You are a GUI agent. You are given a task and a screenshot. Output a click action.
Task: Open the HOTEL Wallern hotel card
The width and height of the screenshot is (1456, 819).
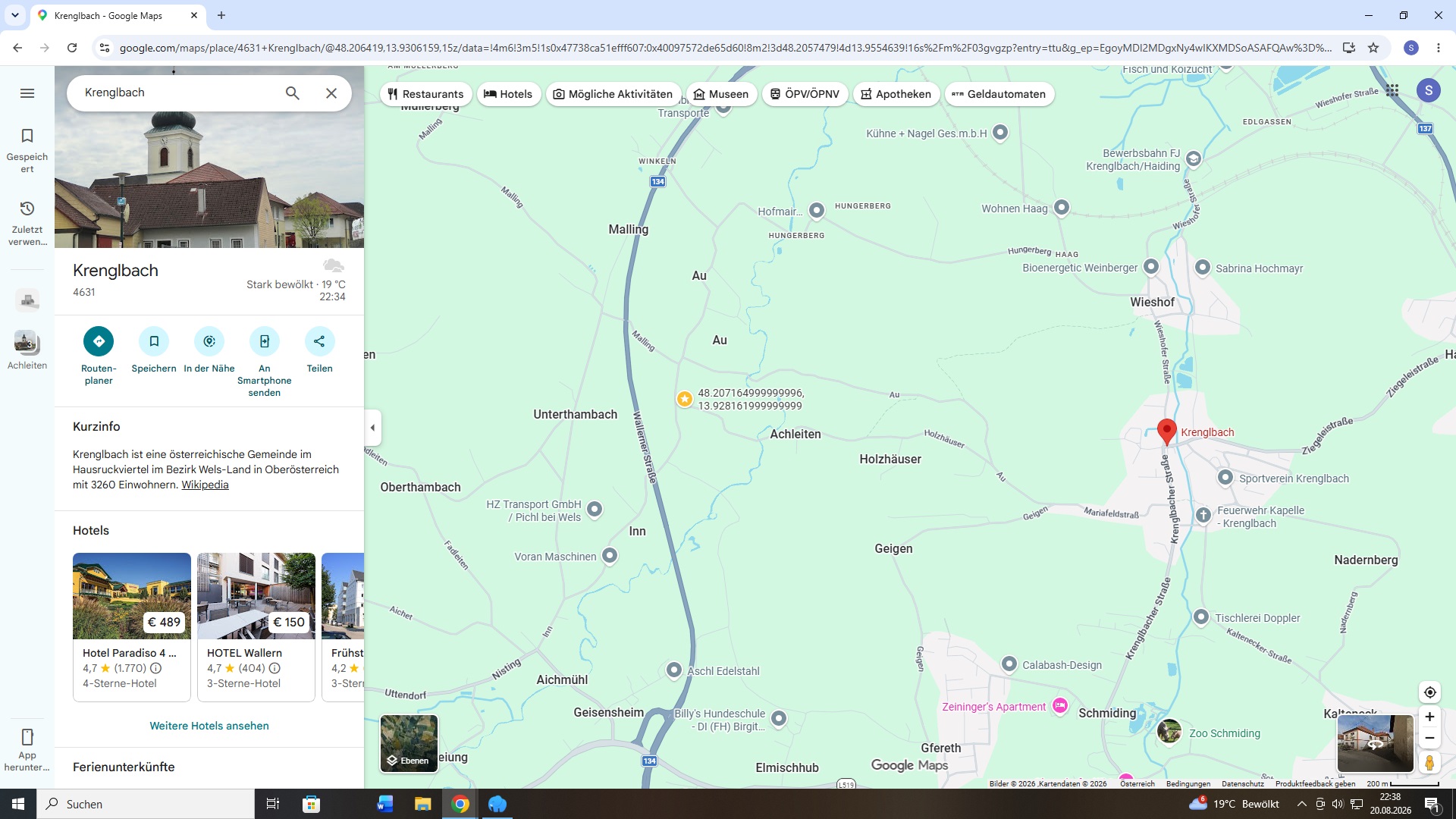(x=256, y=627)
